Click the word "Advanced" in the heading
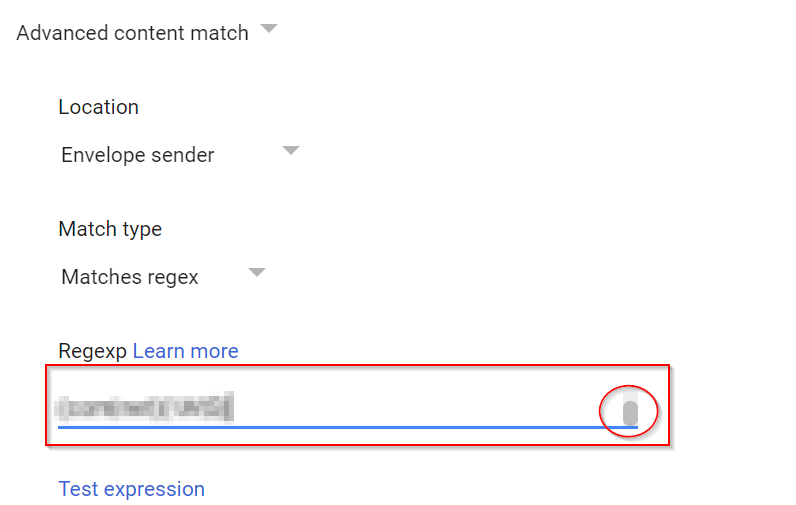Image resolution: width=796 pixels, height=505 pixels. [x=62, y=33]
